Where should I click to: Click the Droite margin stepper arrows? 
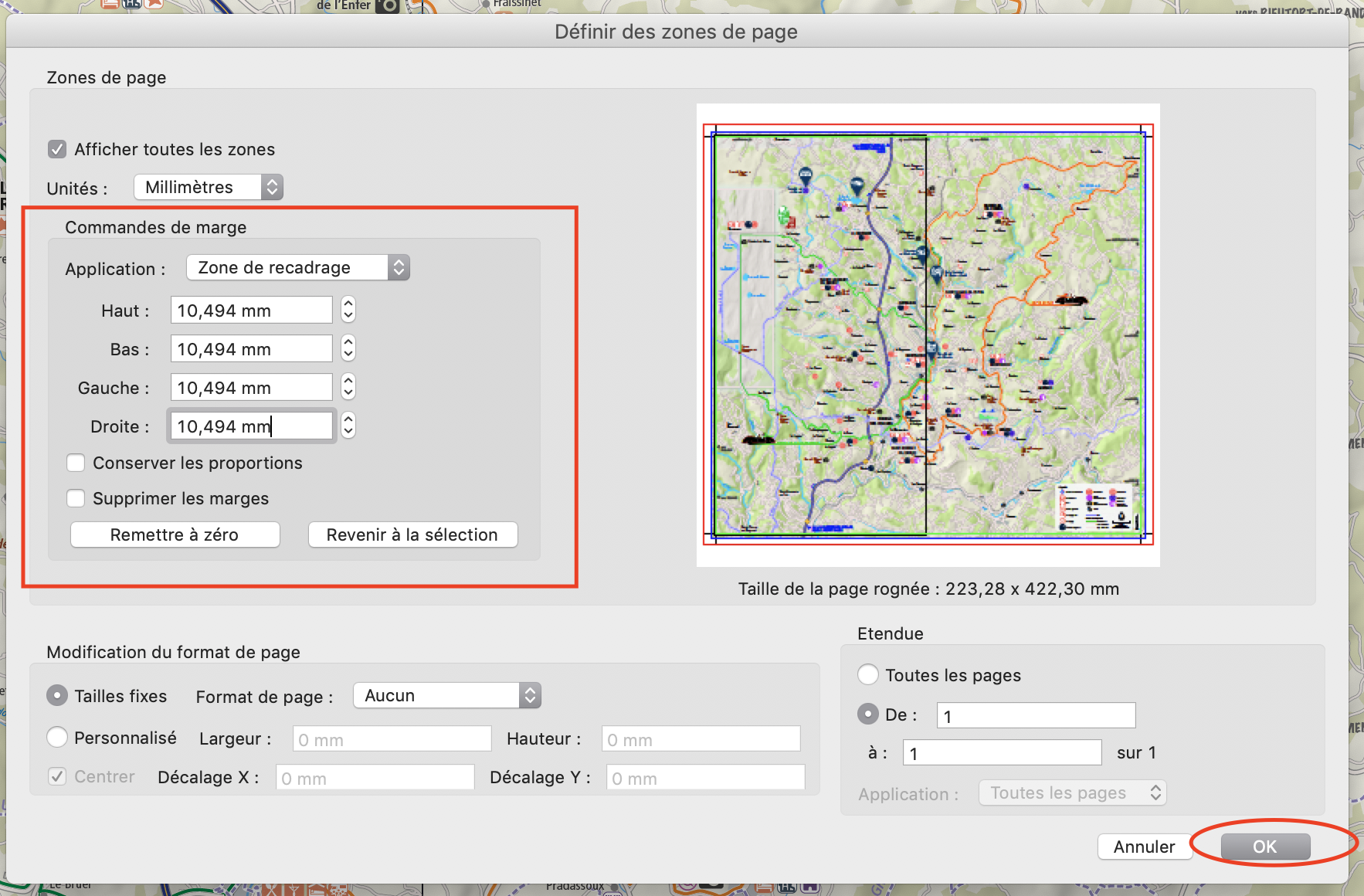click(x=348, y=426)
